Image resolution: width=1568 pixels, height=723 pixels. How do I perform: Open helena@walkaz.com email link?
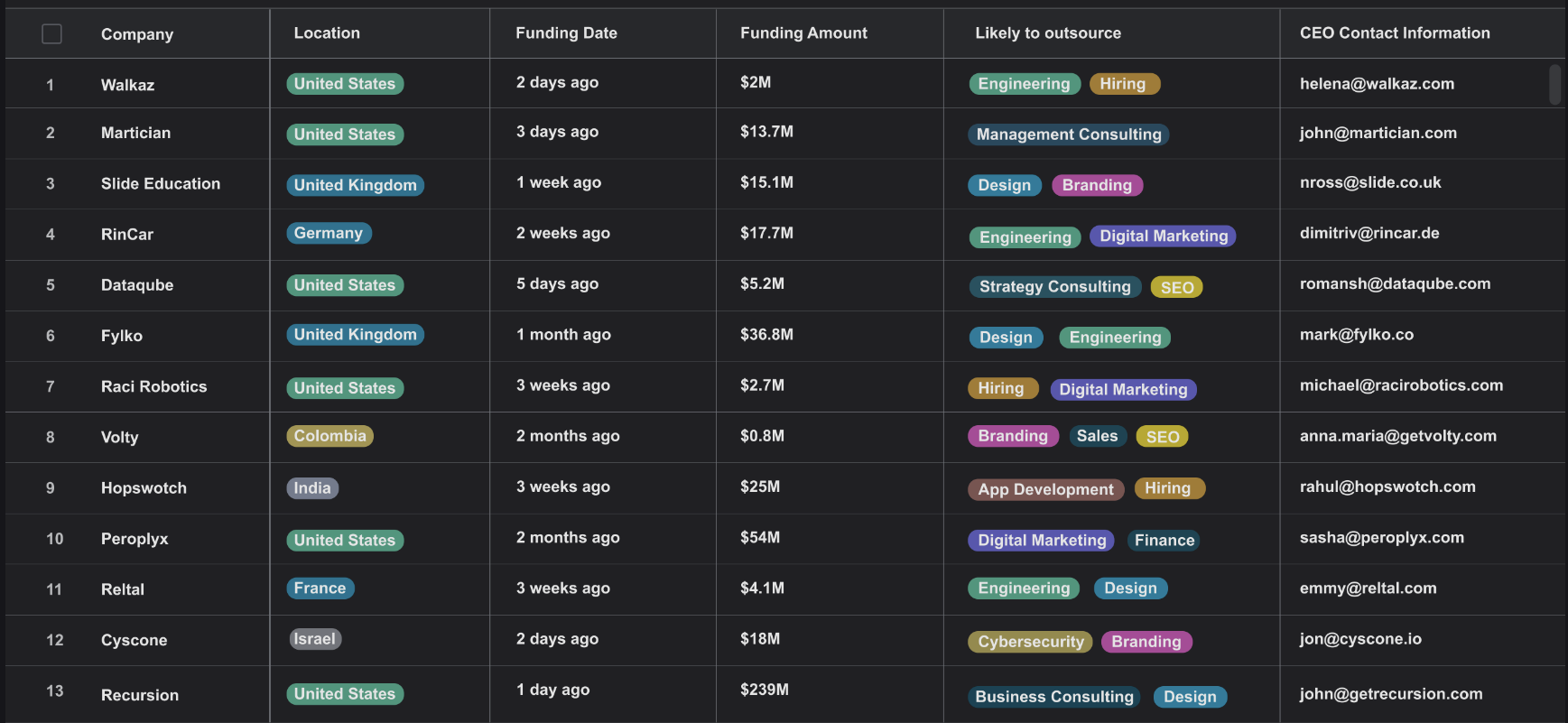(1377, 83)
